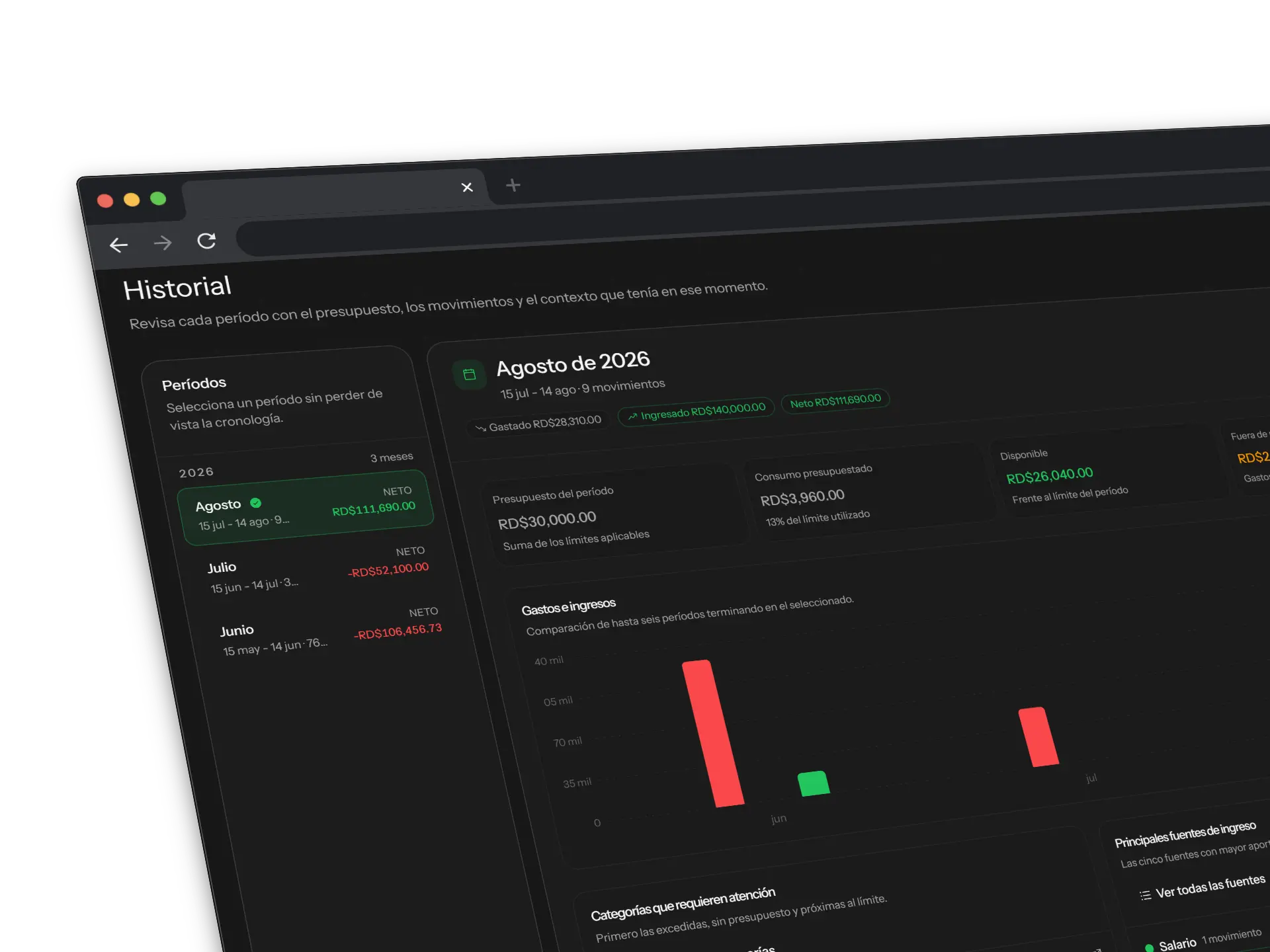The width and height of the screenshot is (1270, 952).
Task: Open a new tab with plus icon
Action: click(x=513, y=185)
